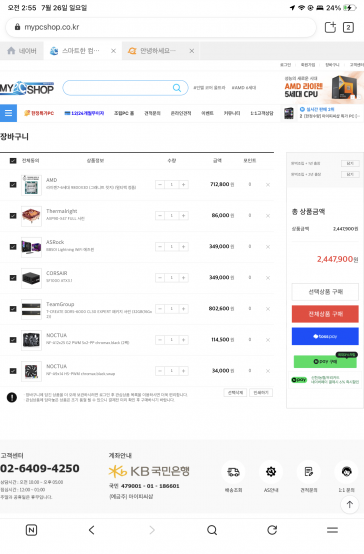Click the 회원가입 link at top
This screenshot has width=364, height=554.
308,65
